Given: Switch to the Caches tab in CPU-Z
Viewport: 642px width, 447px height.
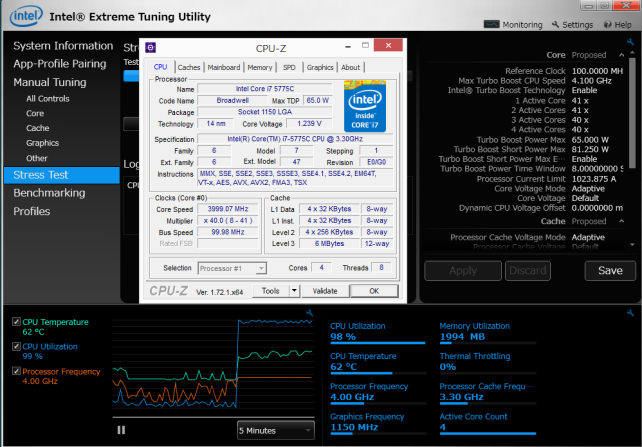Looking at the screenshot, I should tap(189, 67).
